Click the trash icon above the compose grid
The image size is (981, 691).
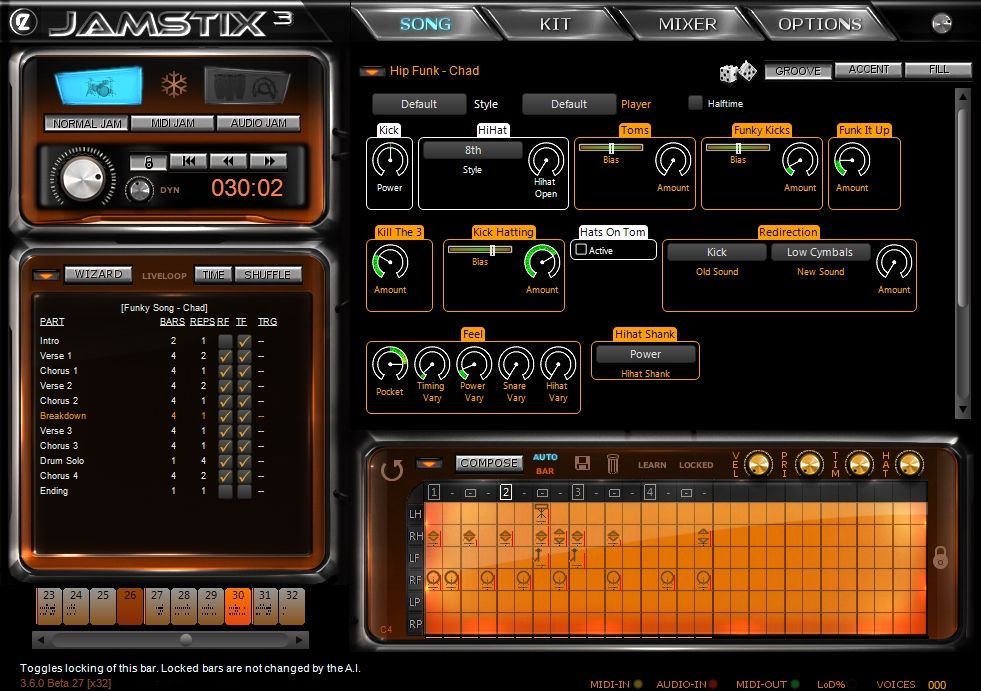coord(614,462)
